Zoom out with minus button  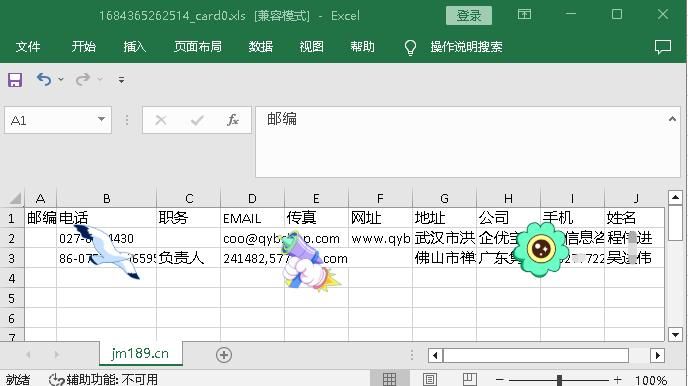(x=500, y=379)
